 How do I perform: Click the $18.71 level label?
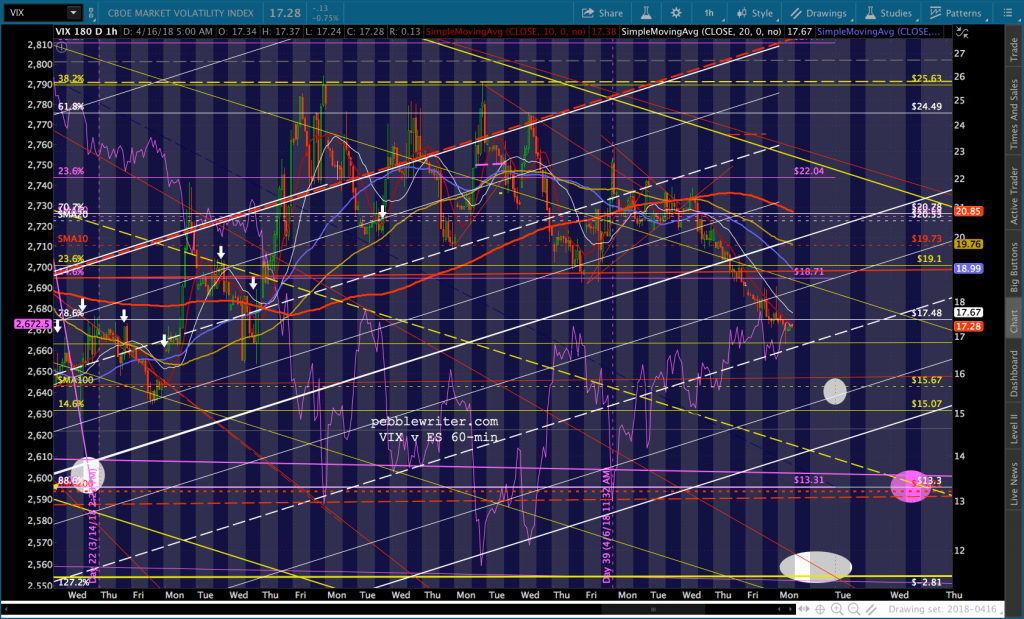(x=809, y=272)
